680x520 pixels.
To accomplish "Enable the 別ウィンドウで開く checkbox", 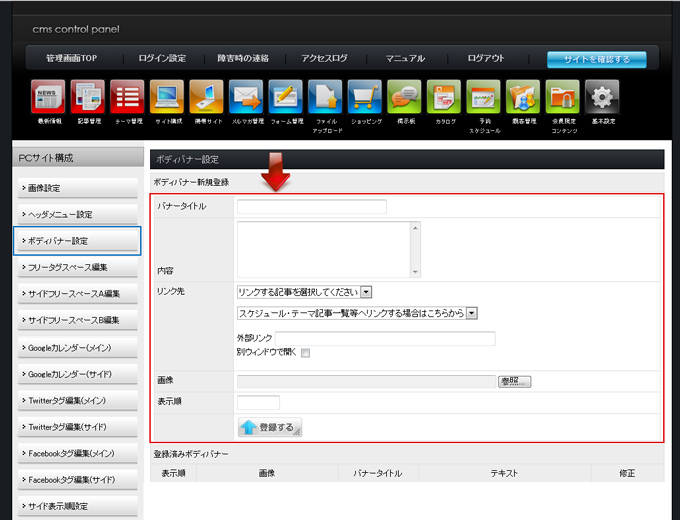I will [306, 353].
